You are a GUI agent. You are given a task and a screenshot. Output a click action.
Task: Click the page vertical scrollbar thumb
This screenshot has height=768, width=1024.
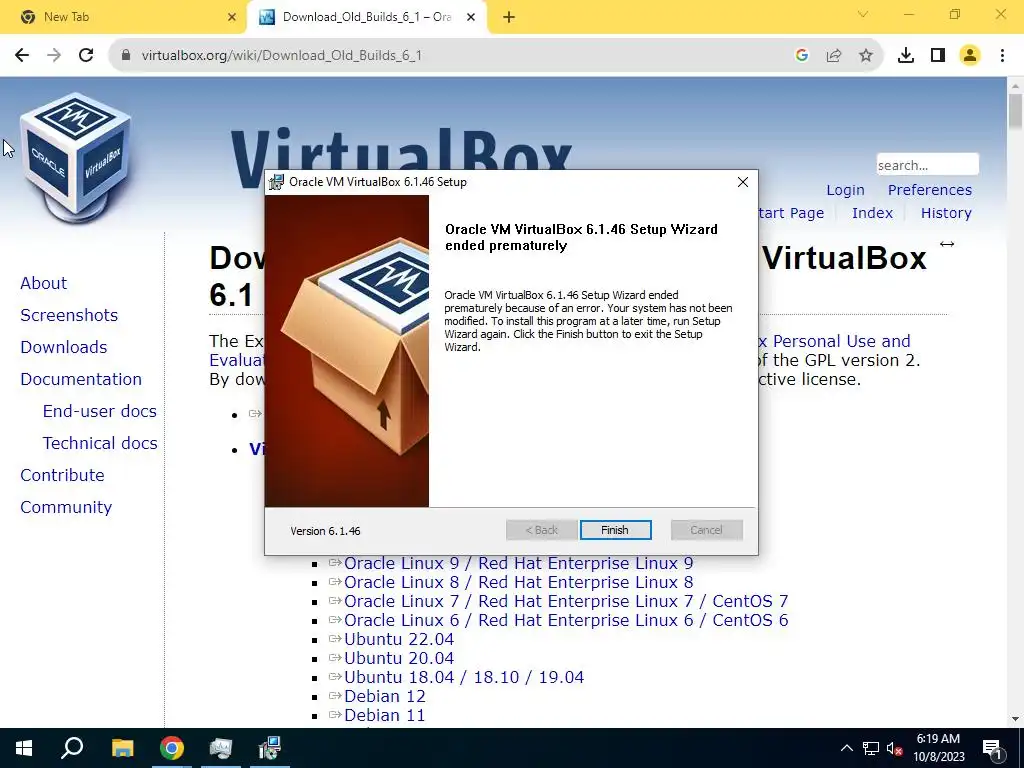(x=1015, y=111)
